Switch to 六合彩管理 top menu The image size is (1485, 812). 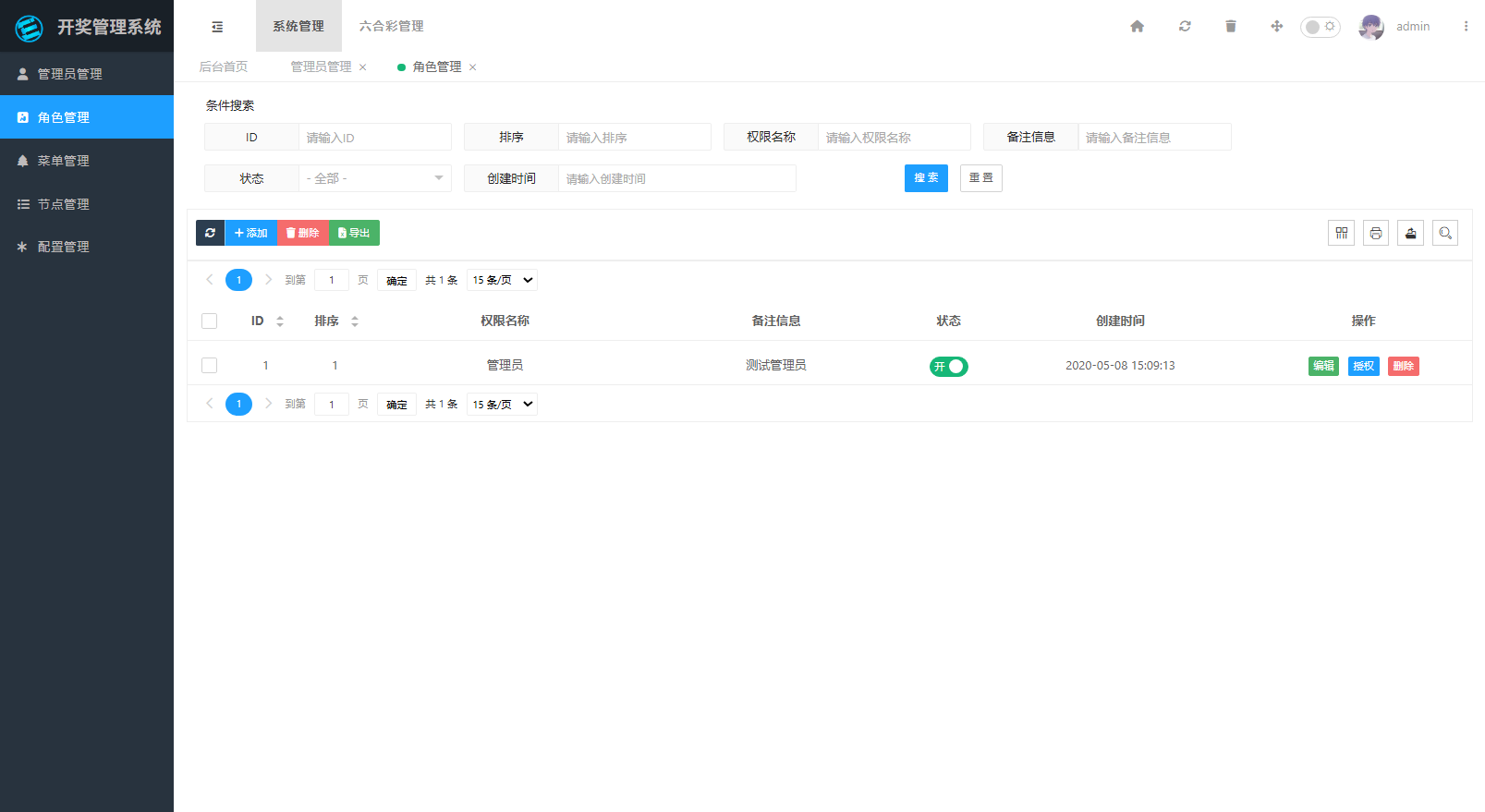tap(392, 26)
